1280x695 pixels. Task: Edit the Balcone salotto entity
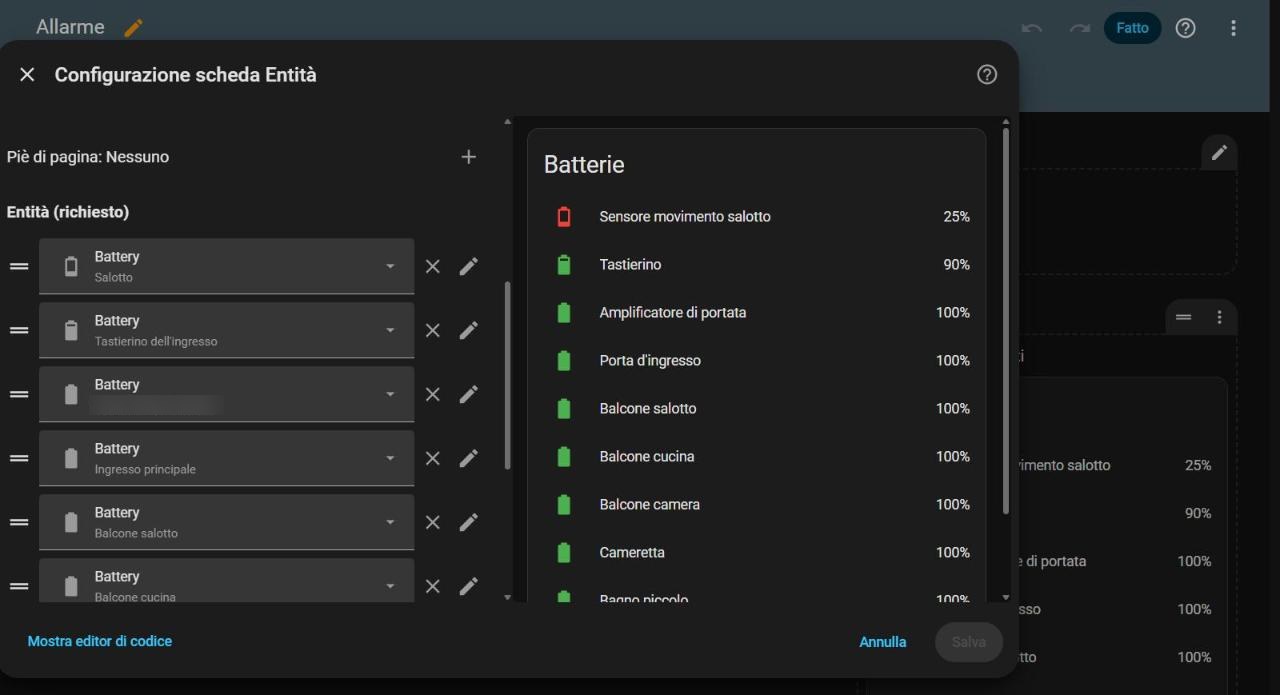[x=468, y=522]
